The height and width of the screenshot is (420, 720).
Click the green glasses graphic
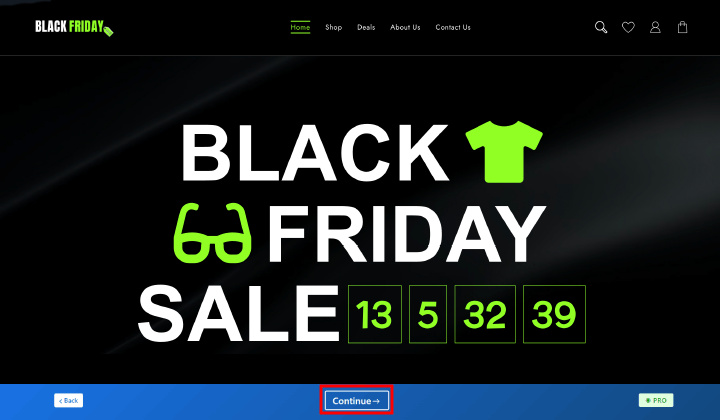tap(213, 233)
